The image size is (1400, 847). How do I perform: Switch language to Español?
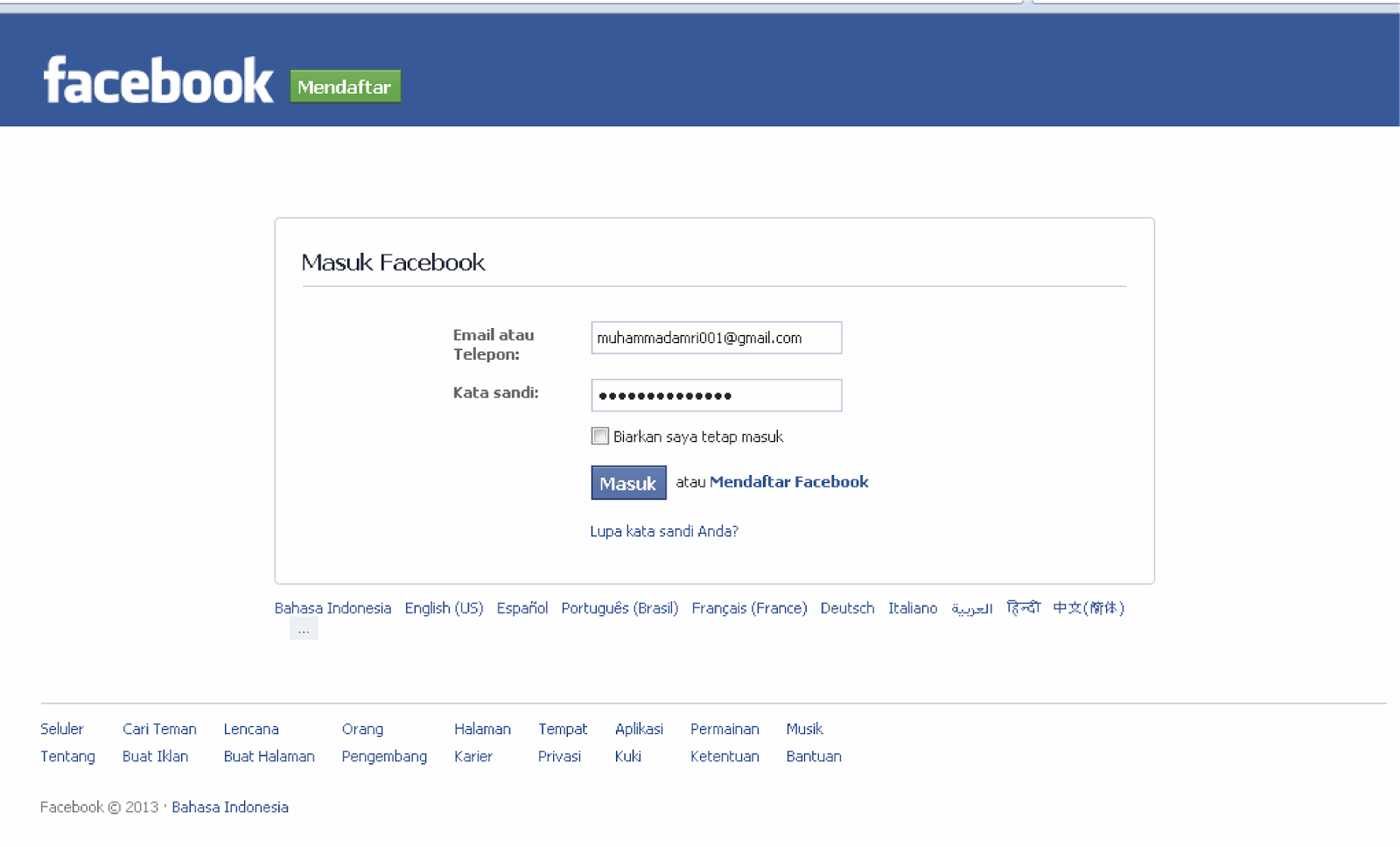[522, 608]
